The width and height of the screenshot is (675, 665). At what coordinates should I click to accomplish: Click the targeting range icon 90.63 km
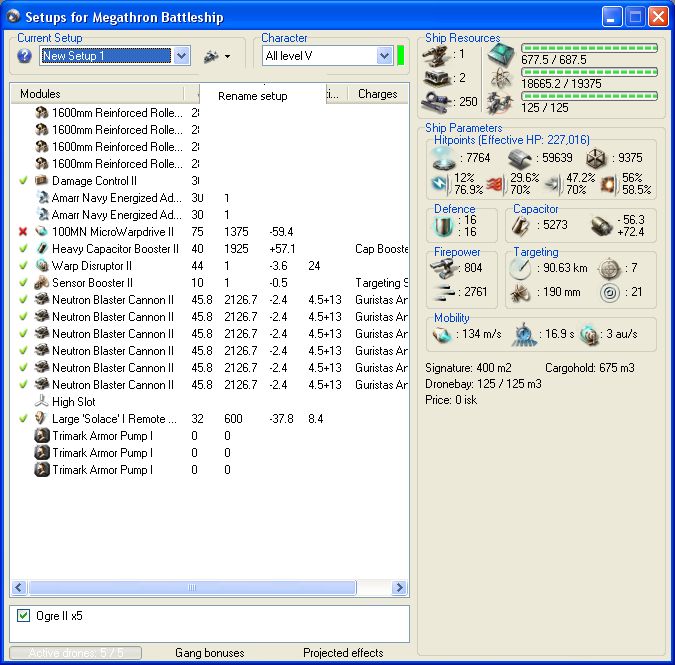[x=520, y=268]
